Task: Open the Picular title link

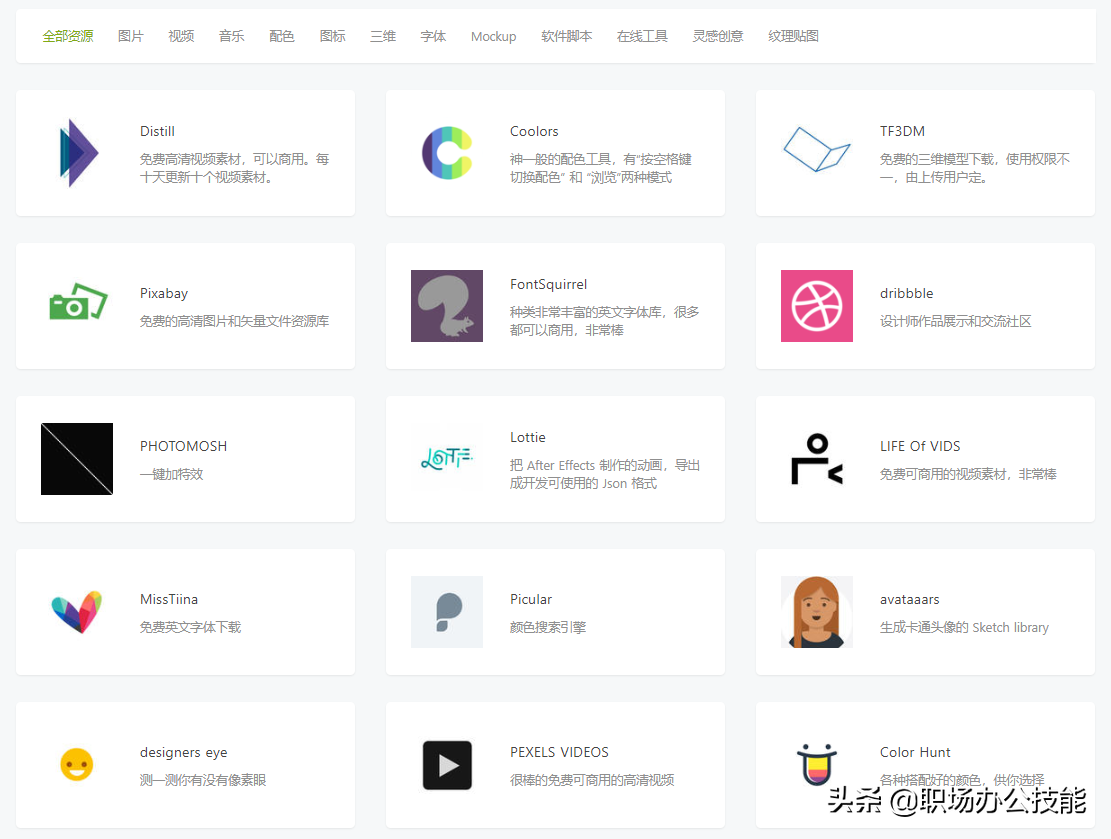Action: point(531,599)
